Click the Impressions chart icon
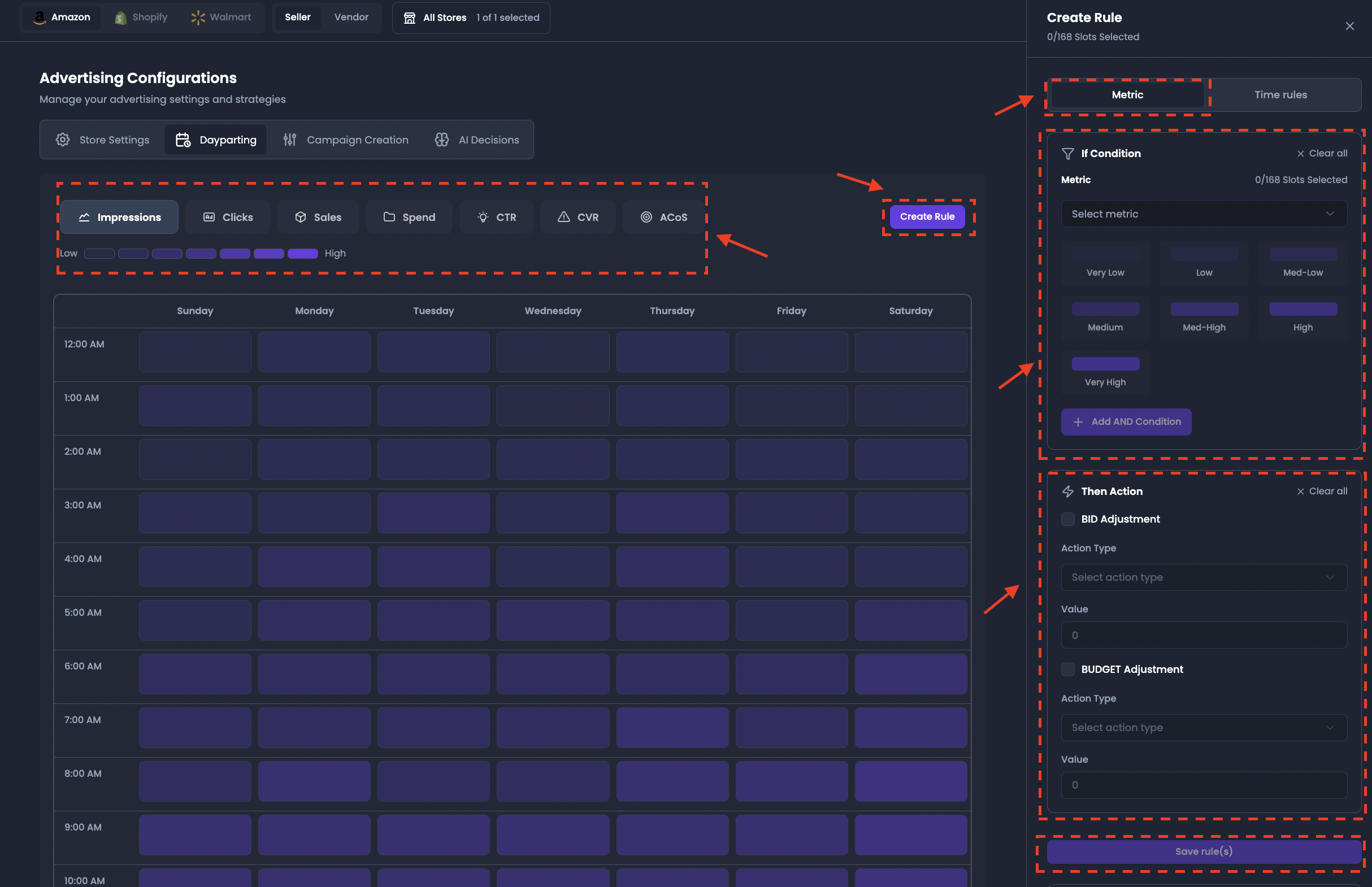 pos(84,217)
